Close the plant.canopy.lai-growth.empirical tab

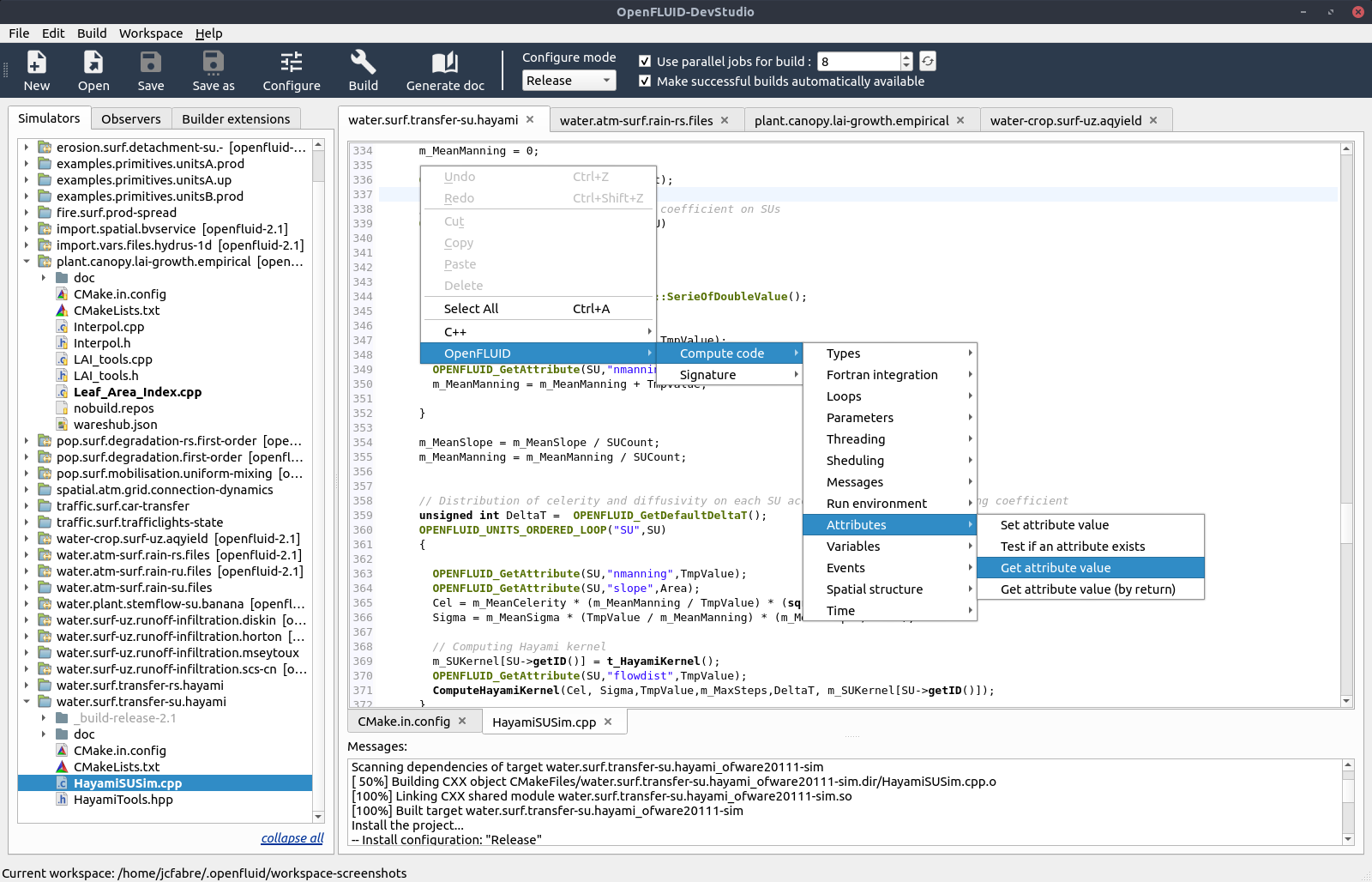(x=960, y=120)
